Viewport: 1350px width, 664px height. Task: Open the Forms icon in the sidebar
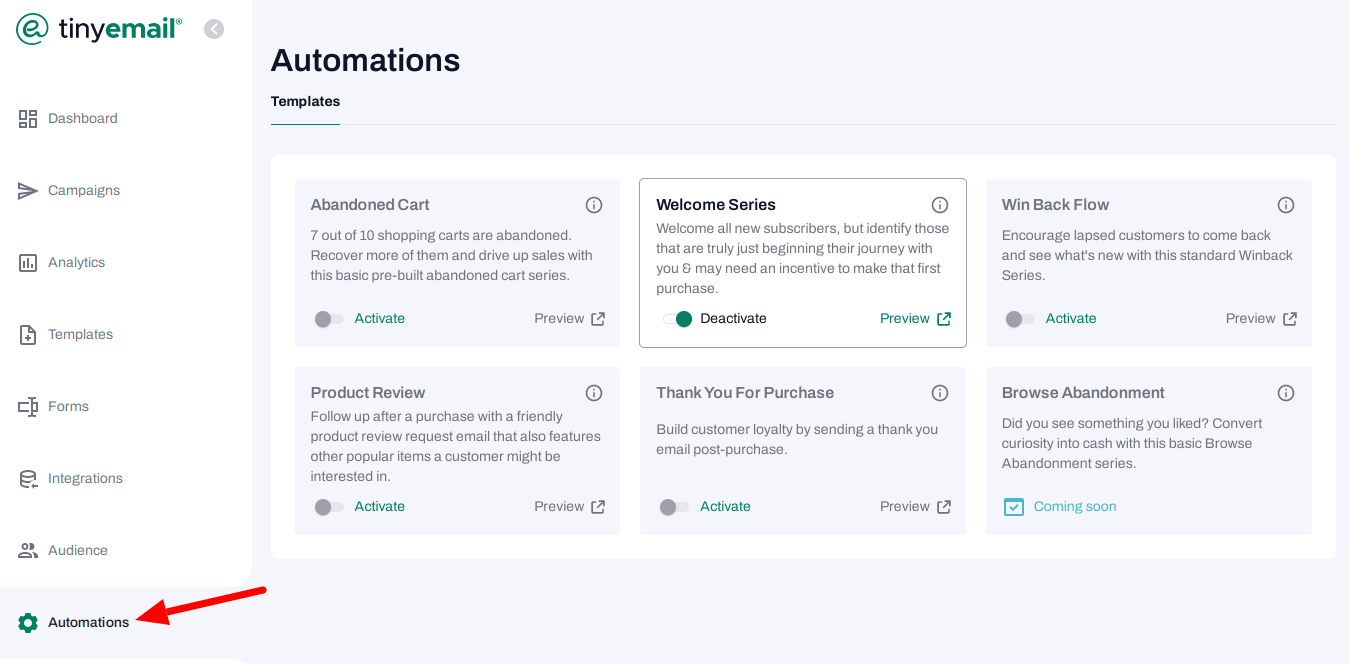[x=28, y=406]
